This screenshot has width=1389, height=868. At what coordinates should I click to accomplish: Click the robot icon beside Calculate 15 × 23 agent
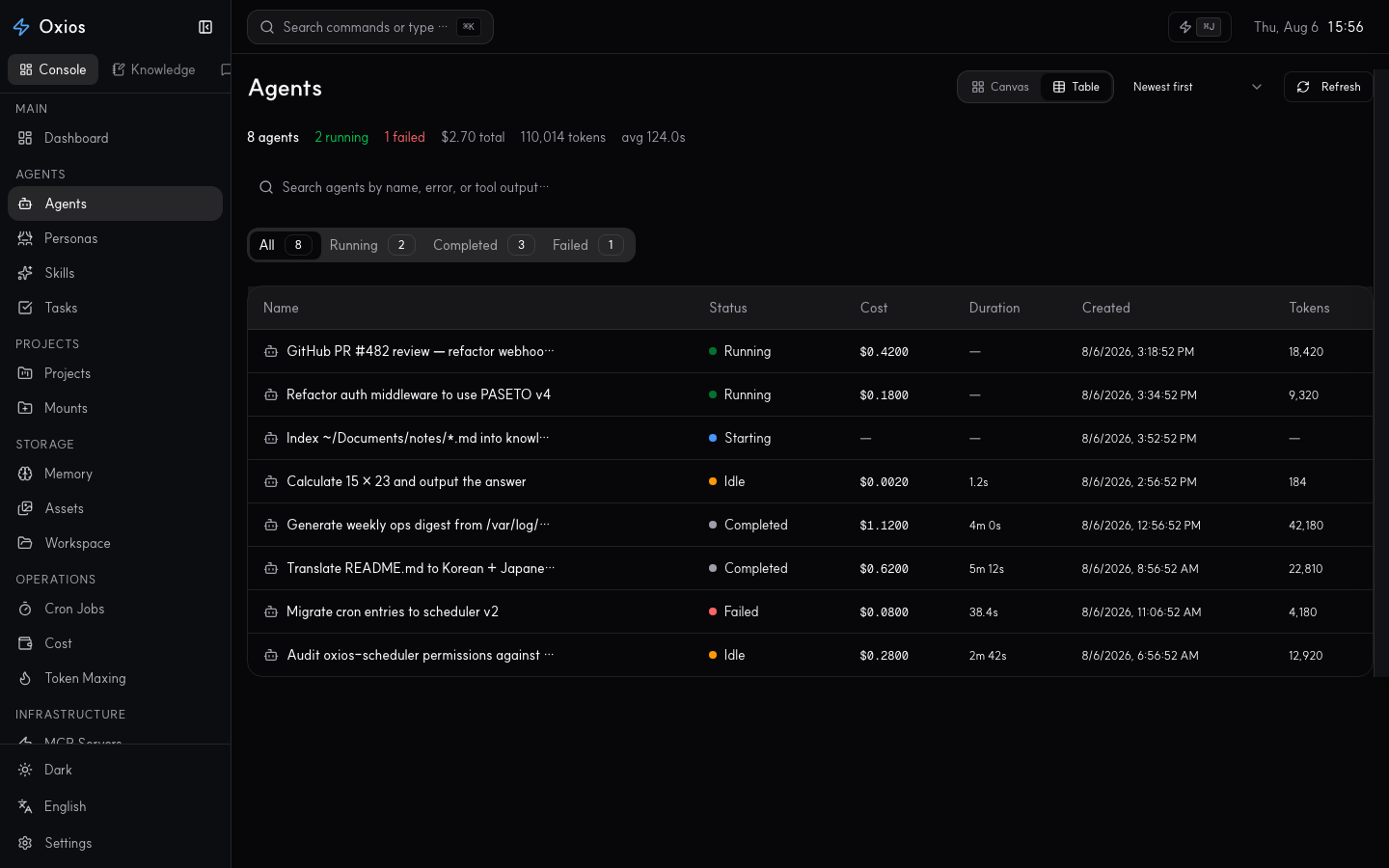click(x=271, y=481)
